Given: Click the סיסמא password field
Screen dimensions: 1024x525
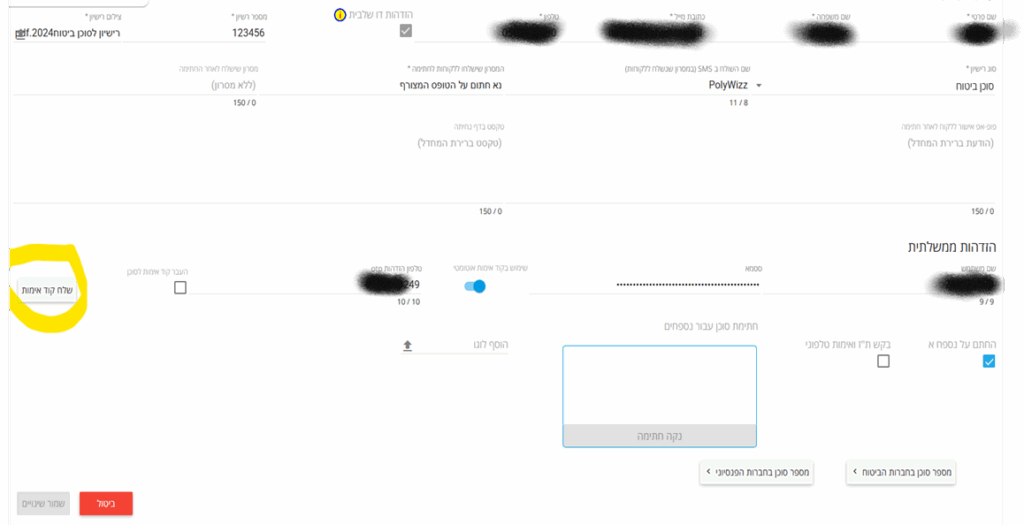Looking at the screenshot, I should pyautogui.click(x=645, y=285).
